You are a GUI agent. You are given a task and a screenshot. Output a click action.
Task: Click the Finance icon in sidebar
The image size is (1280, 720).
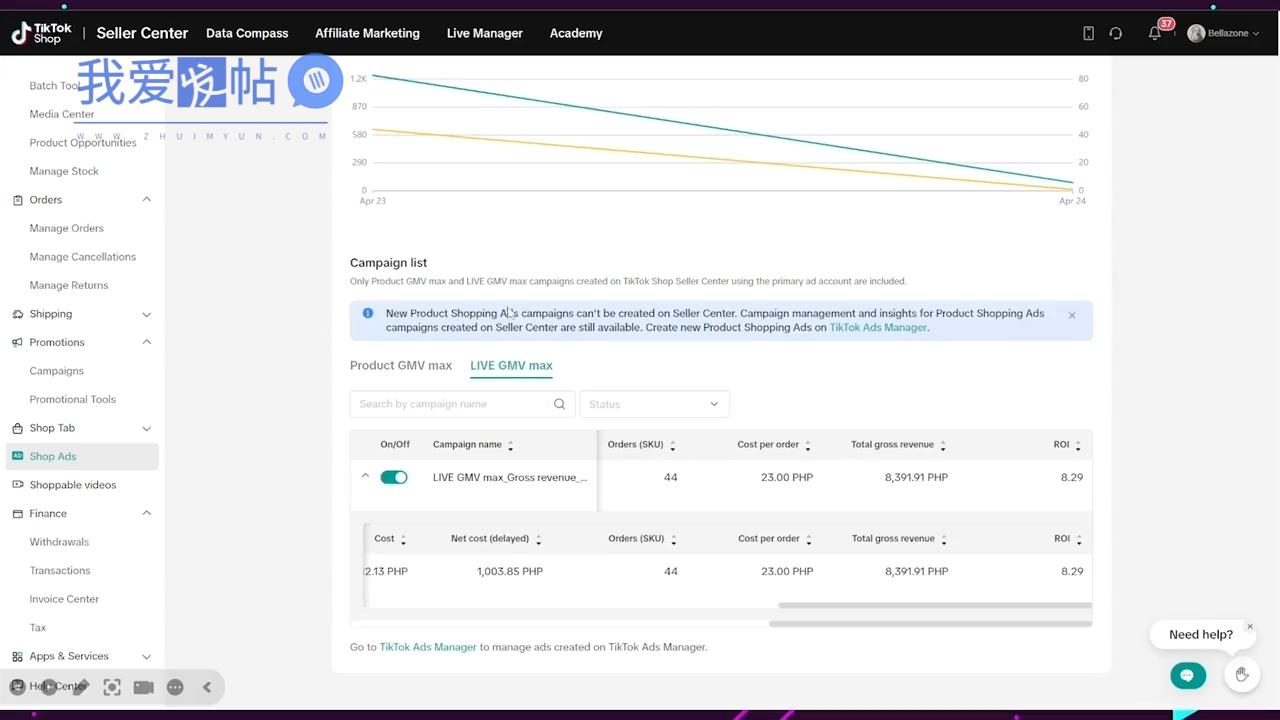[x=18, y=513]
